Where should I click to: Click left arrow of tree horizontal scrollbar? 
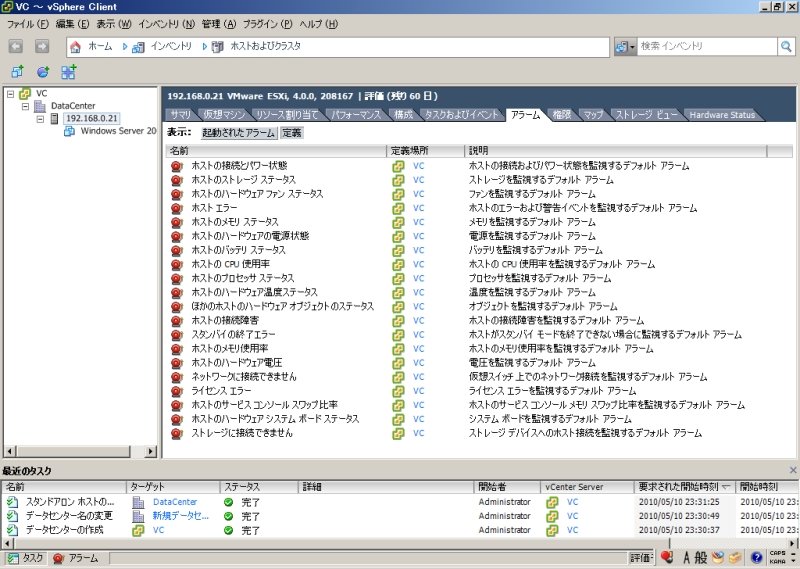click(x=9, y=452)
